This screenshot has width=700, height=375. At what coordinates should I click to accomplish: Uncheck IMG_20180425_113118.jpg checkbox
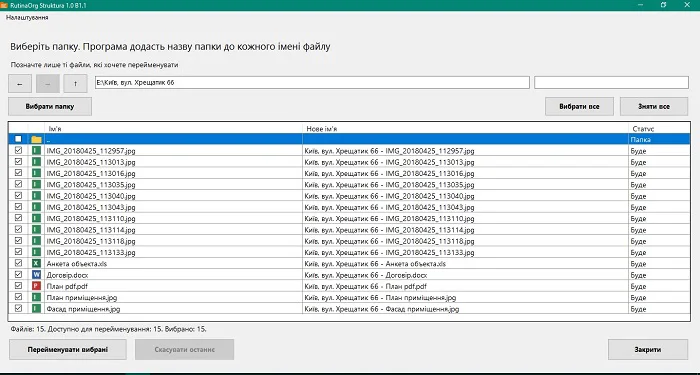(x=18, y=241)
